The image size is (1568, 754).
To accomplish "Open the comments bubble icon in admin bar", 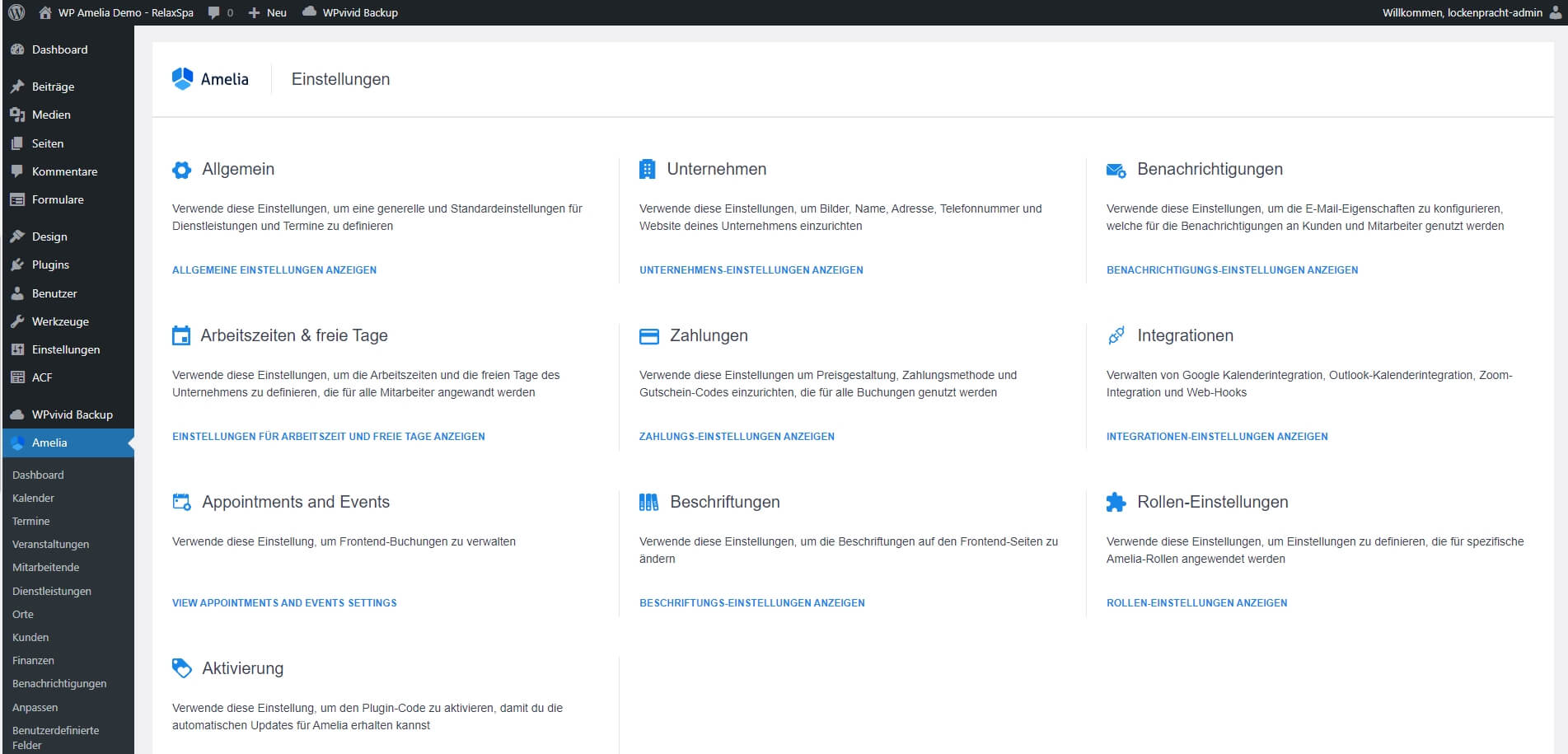I will 214,12.
